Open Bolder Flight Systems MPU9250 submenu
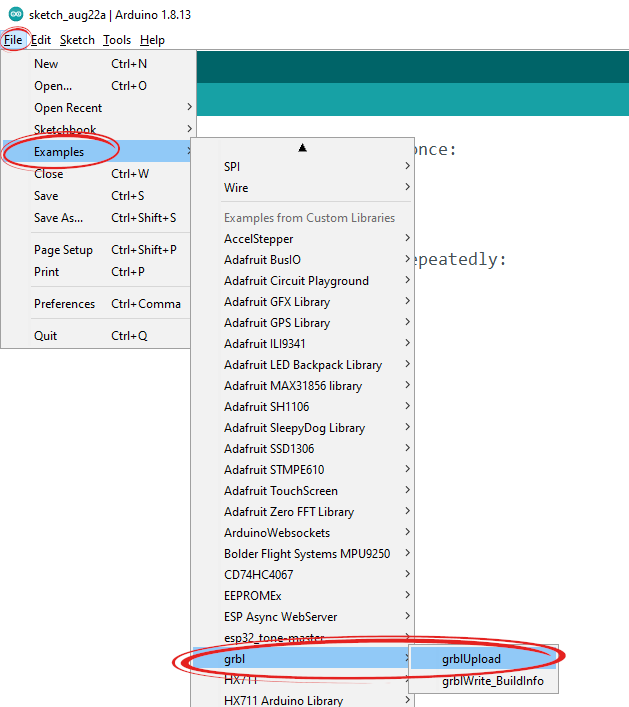 [x=303, y=554]
